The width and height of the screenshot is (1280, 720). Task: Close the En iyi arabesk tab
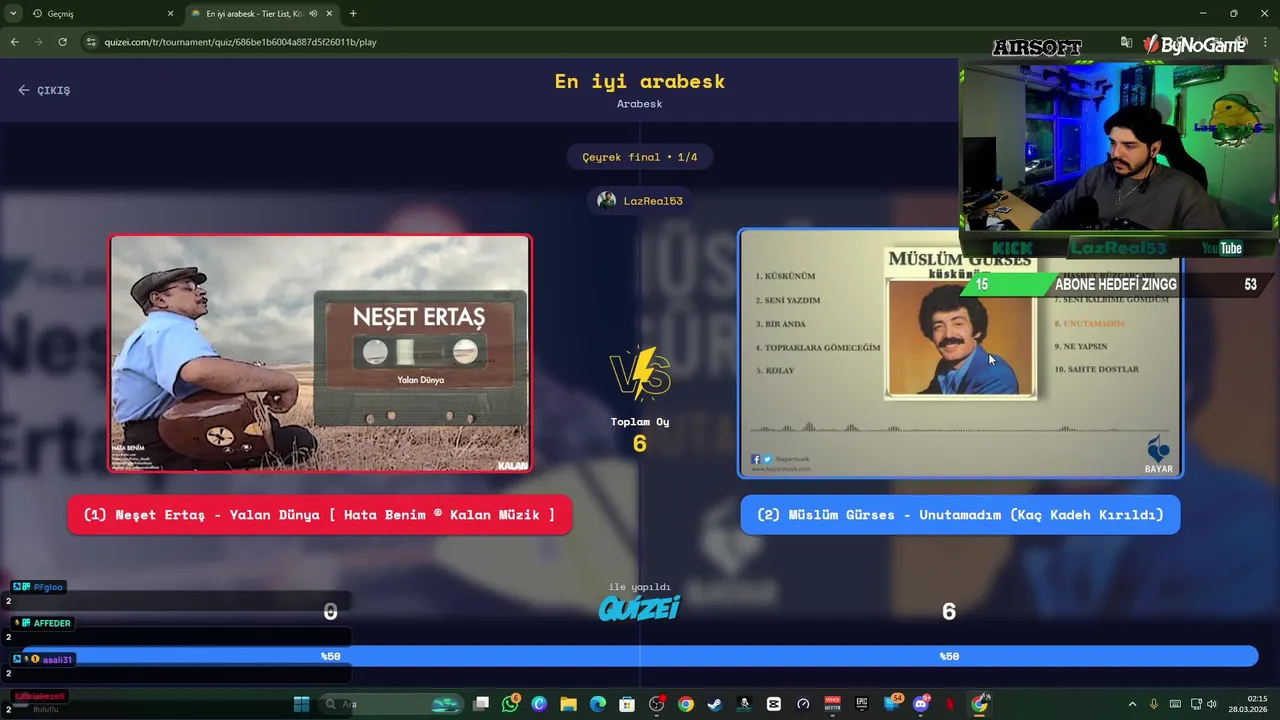coord(329,14)
